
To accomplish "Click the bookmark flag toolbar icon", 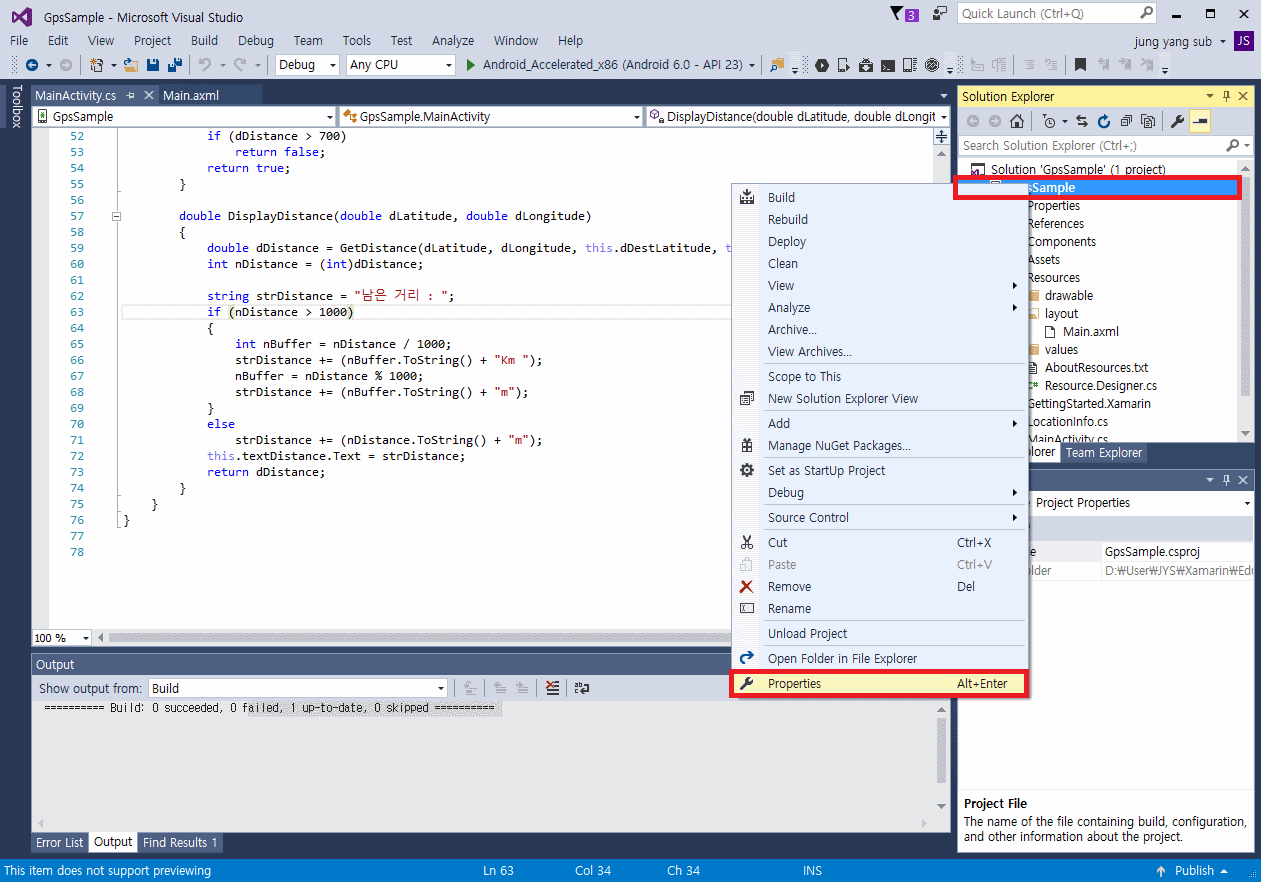I will click(x=1080, y=65).
